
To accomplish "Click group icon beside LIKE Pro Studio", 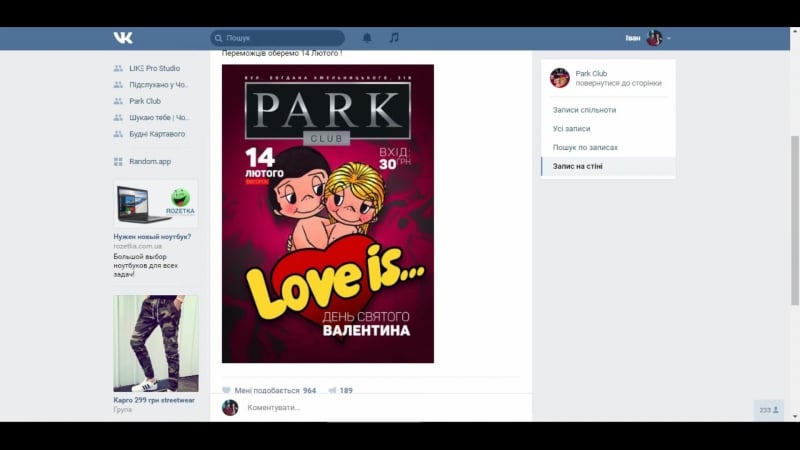I will pyautogui.click(x=118, y=68).
